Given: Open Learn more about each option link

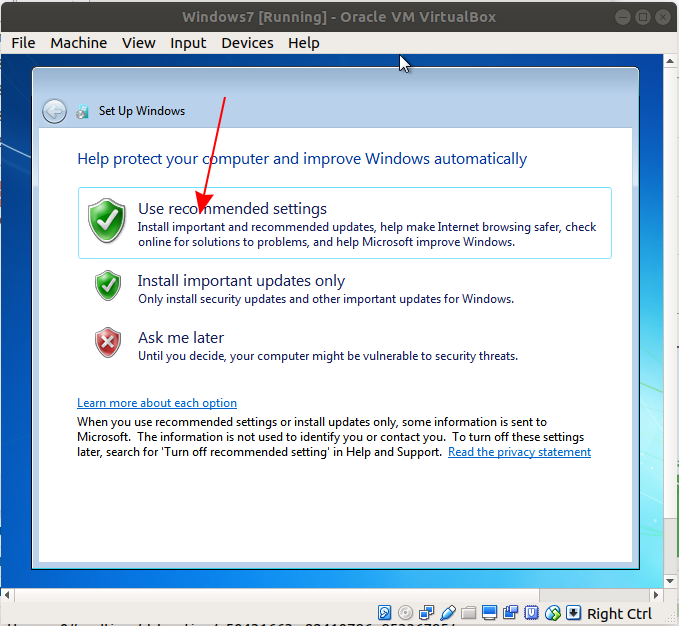Looking at the screenshot, I should point(157,403).
